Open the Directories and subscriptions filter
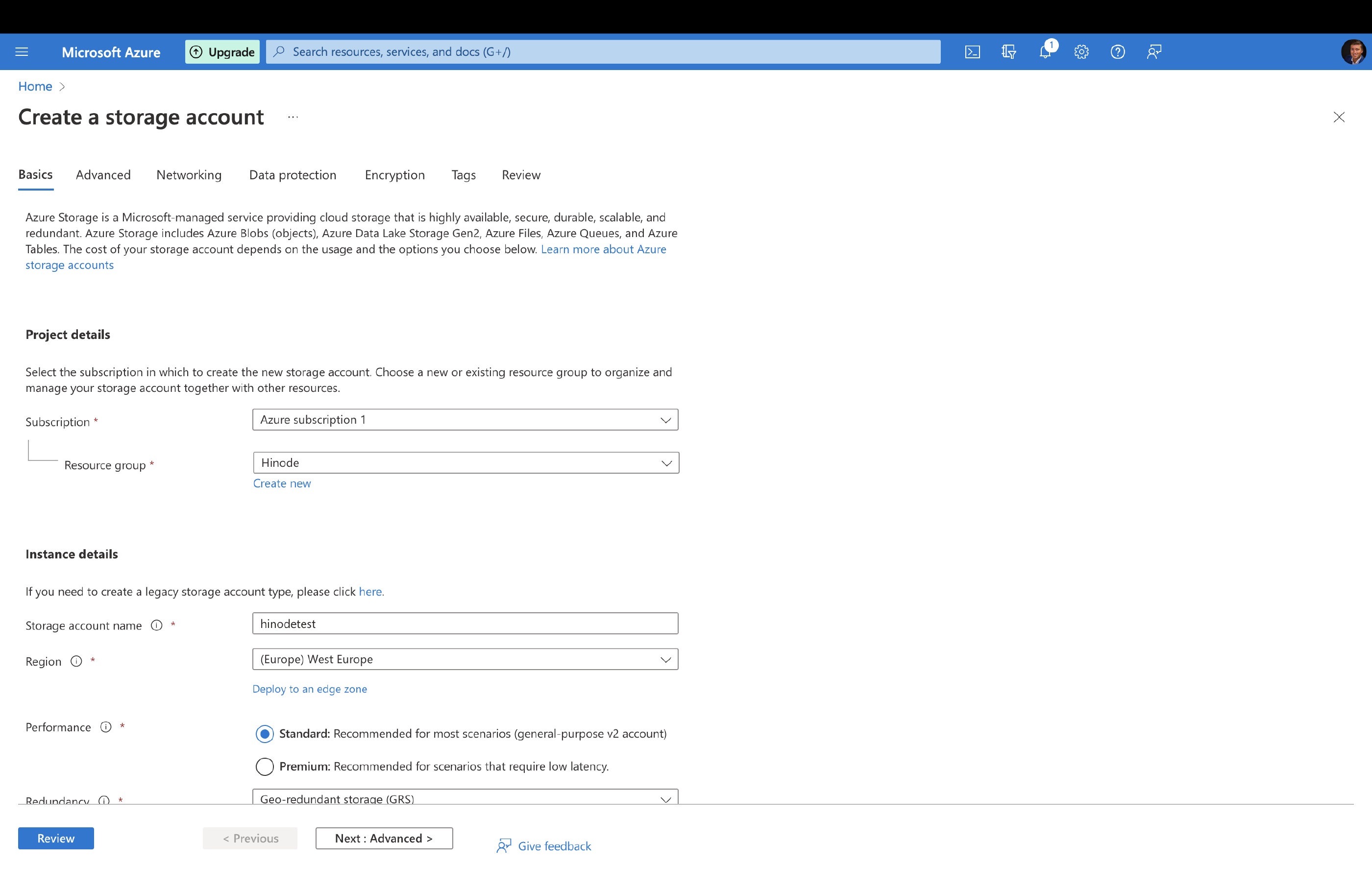Image resolution: width=1372 pixels, height=891 pixels. click(x=1008, y=52)
